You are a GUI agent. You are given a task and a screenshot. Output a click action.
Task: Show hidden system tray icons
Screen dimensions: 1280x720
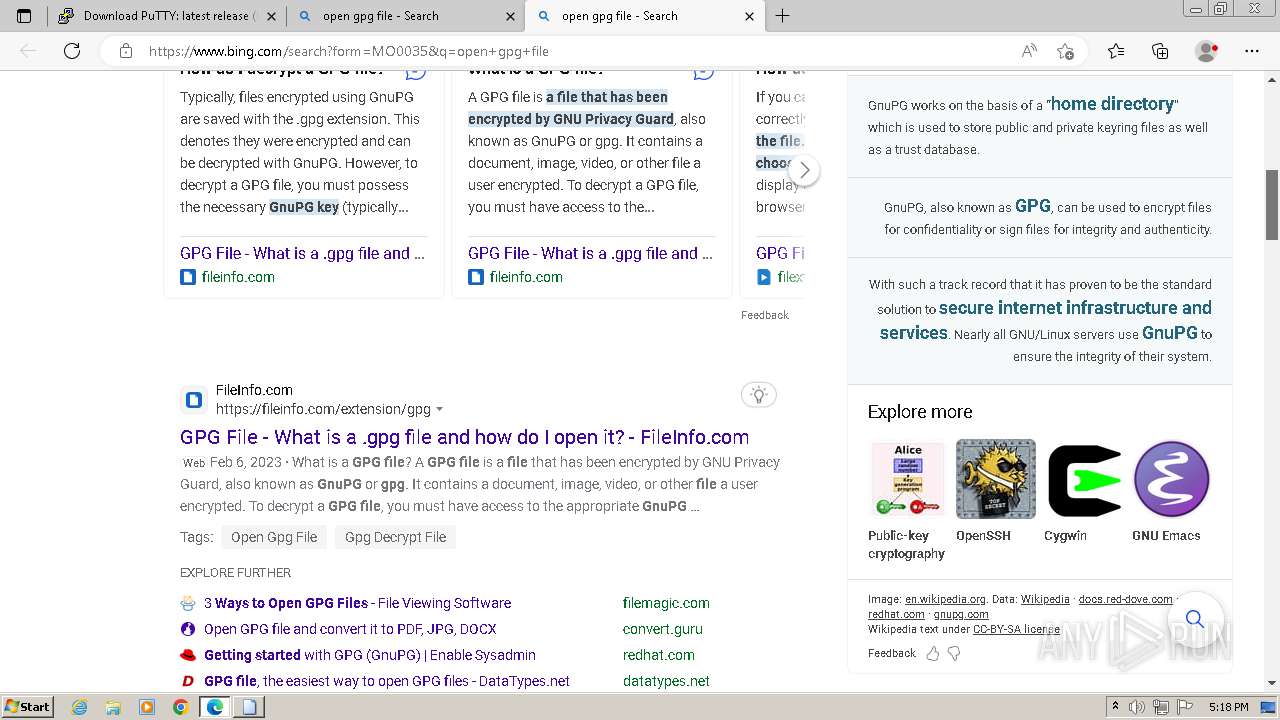point(1115,707)
